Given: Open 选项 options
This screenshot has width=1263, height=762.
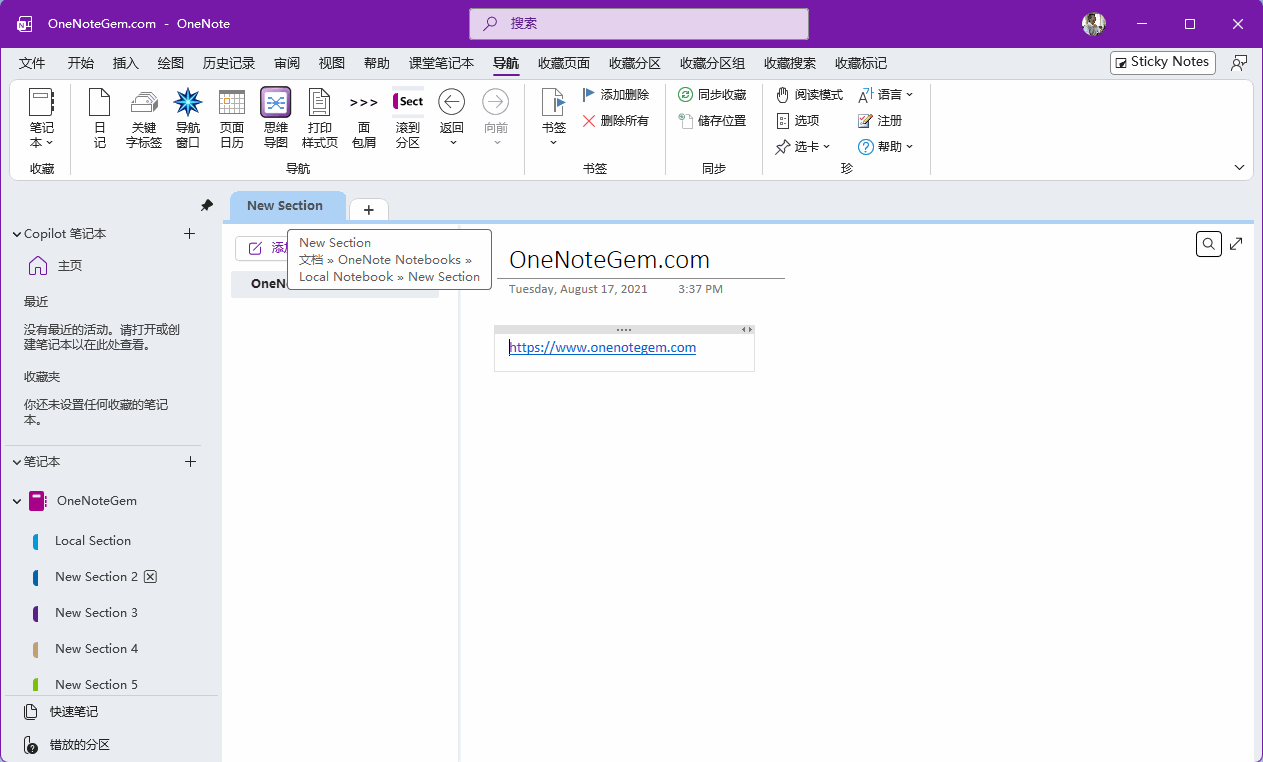Looking at the screenshot, I should coord(798,121).
